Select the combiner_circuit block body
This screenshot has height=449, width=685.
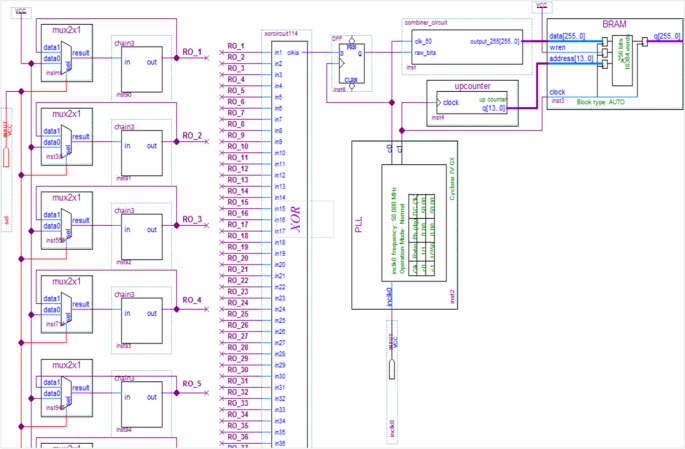click(x=467, y=47)
